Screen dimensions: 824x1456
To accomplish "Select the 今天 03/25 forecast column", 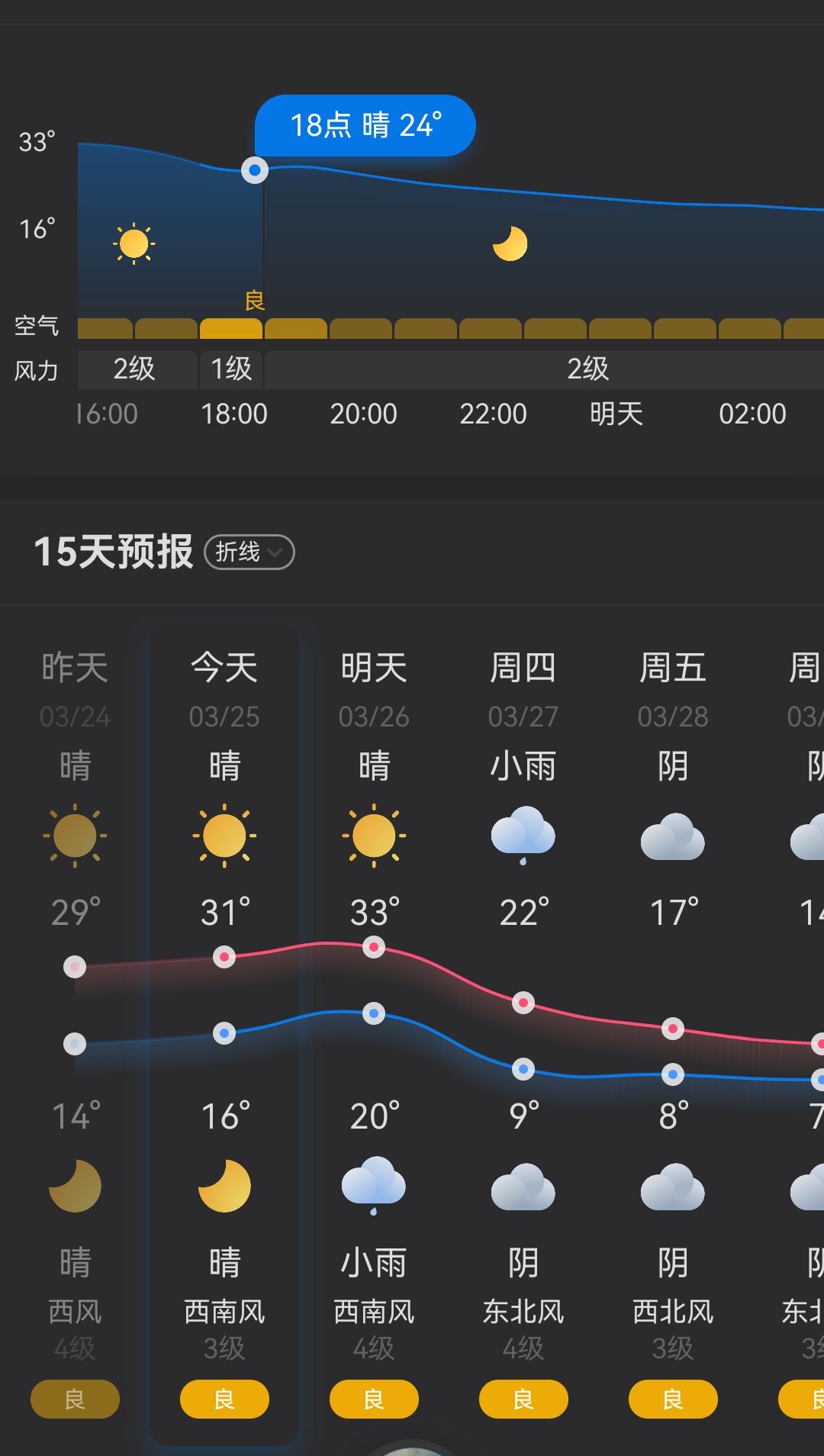I will [x=224, y=687].
